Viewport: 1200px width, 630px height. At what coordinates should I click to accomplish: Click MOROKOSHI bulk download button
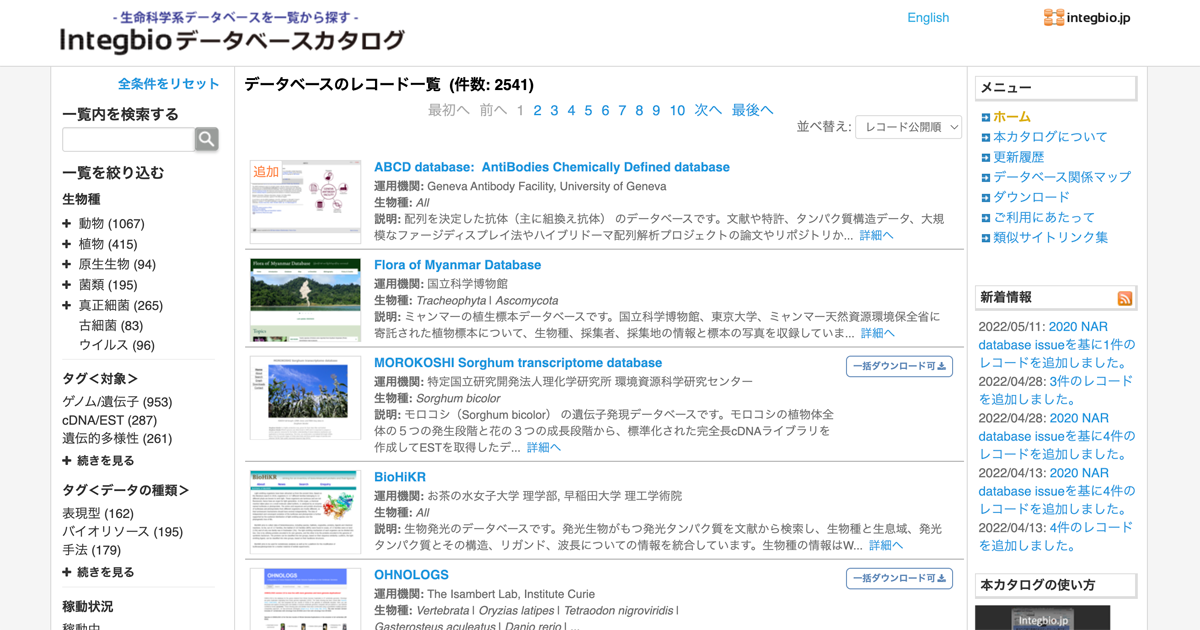click(899, 366)
